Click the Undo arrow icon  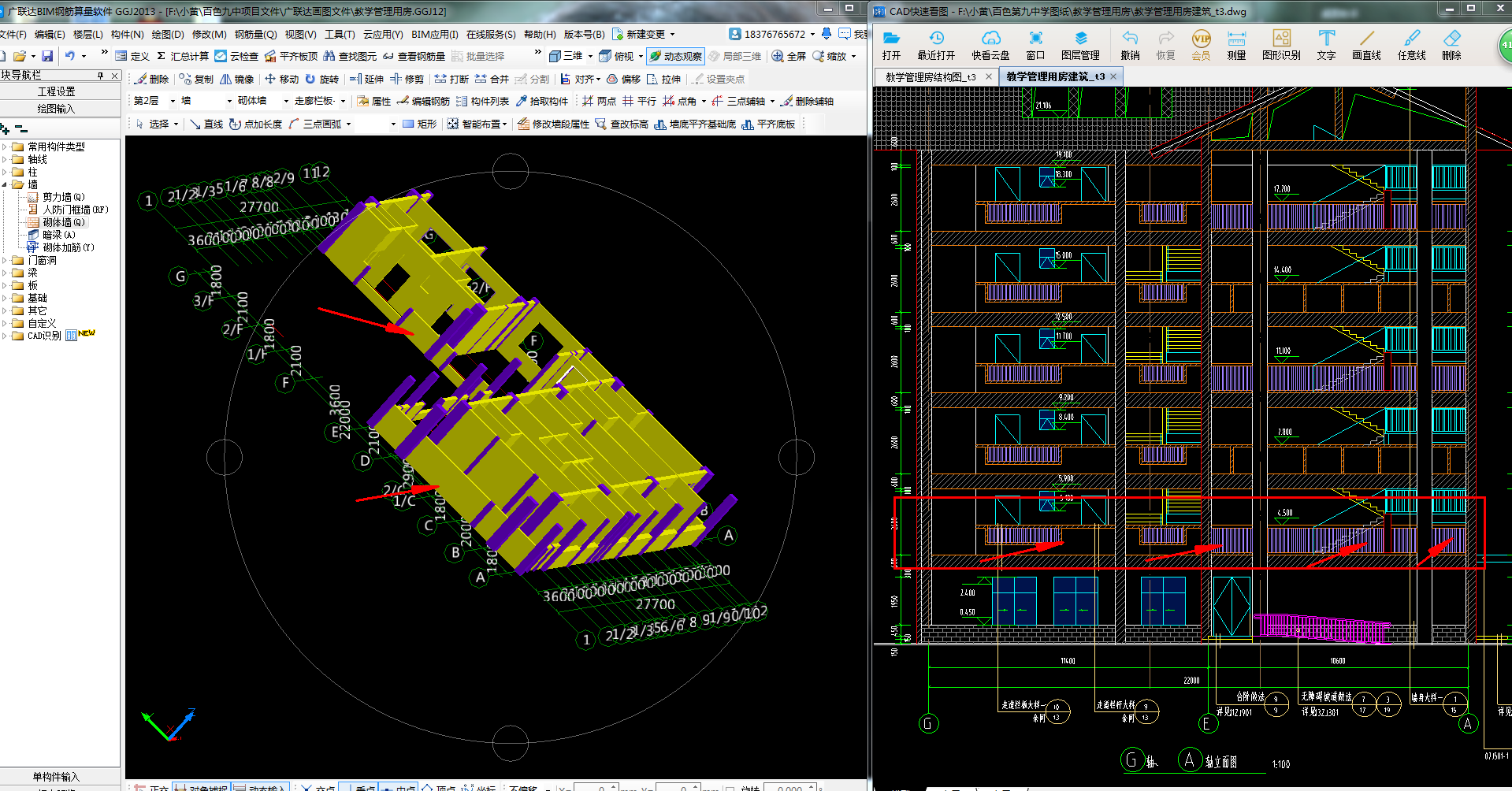[x=70, y=56]
